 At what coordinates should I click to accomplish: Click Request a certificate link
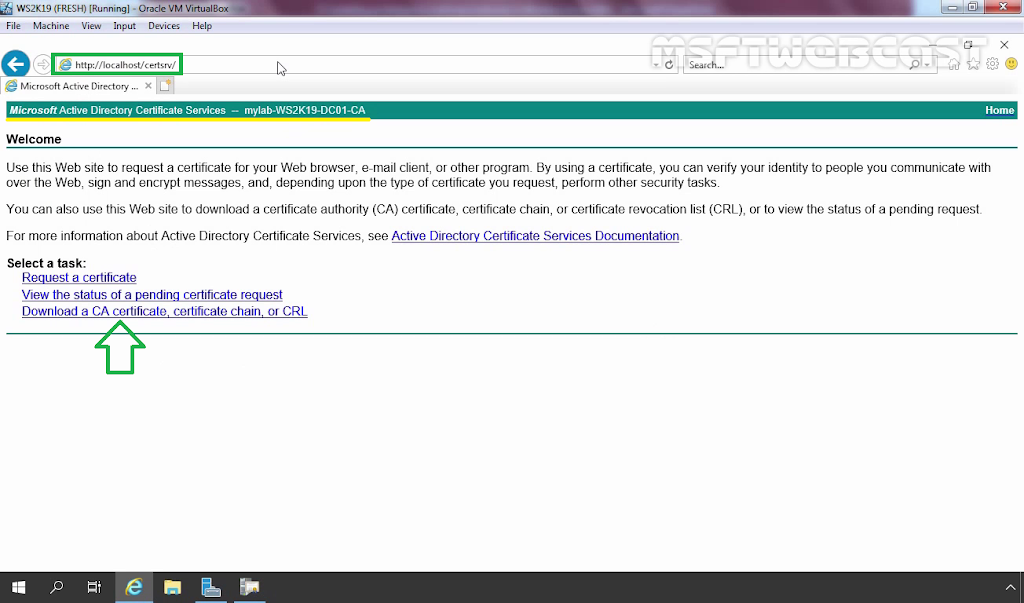[79, 278]
